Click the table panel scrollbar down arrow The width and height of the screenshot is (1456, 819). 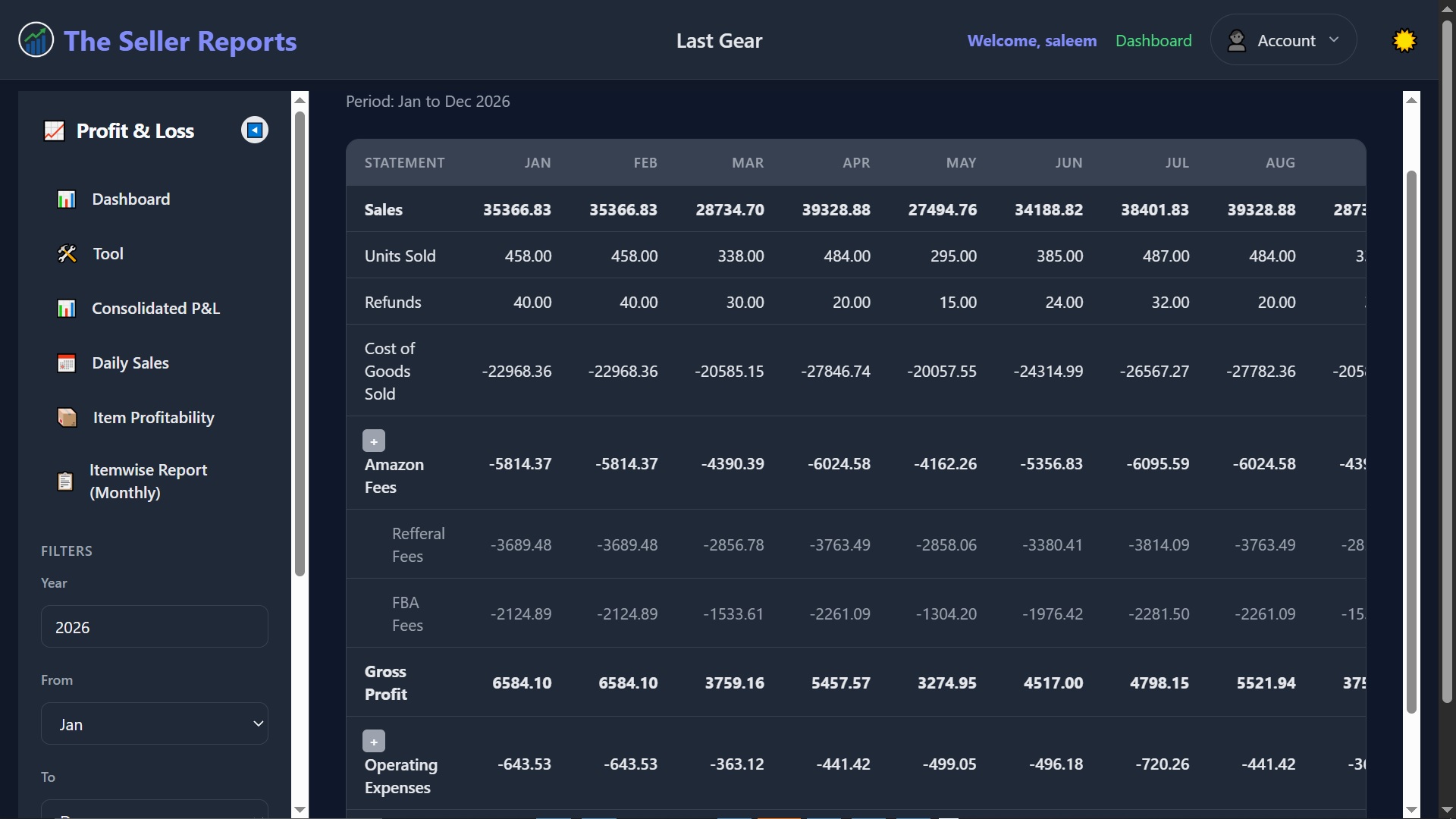click(1411, 810)
